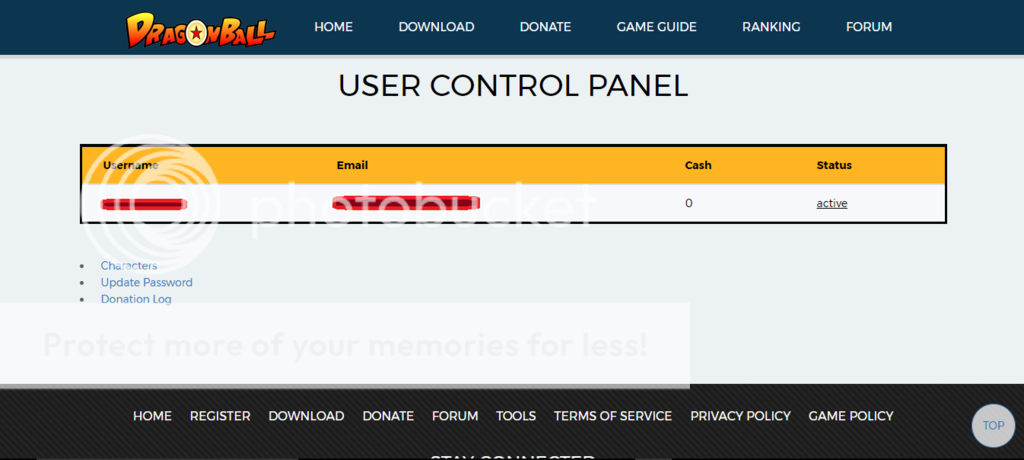Click Download in the footer menu
This screenshot has width=1024, height=460.
pos(306,416)
